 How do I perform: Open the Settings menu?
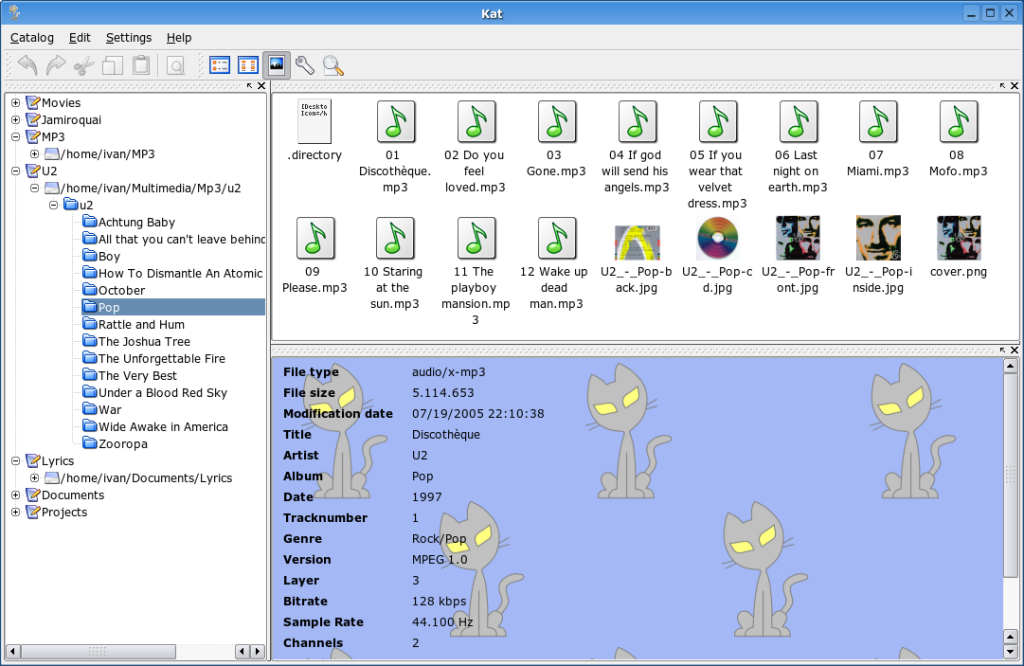129,38
